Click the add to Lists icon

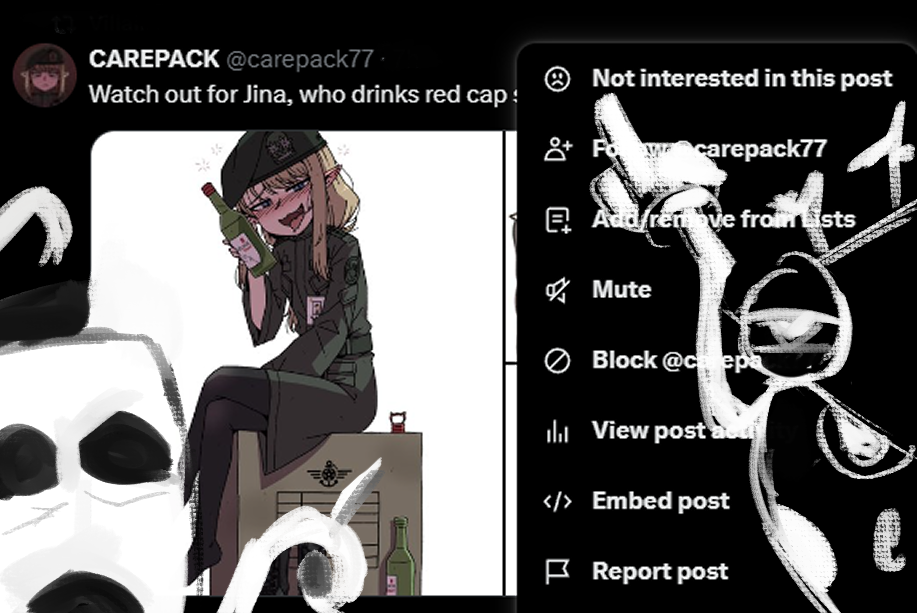point(558,220)
